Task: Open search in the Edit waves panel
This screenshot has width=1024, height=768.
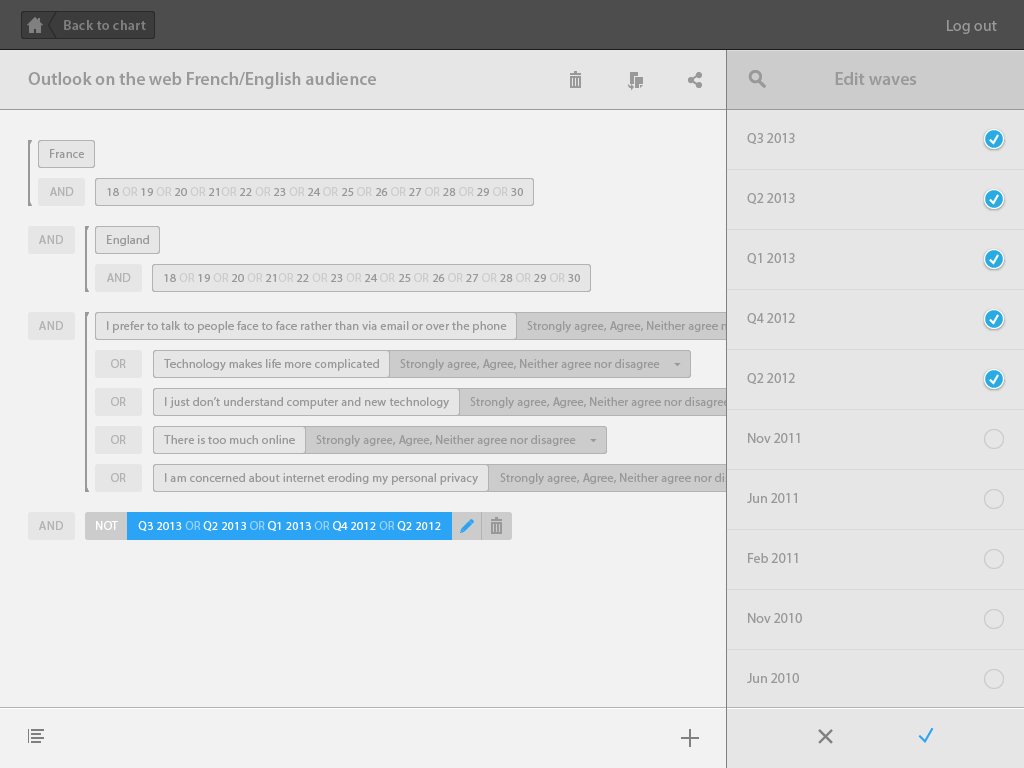Action: (757, 80)
